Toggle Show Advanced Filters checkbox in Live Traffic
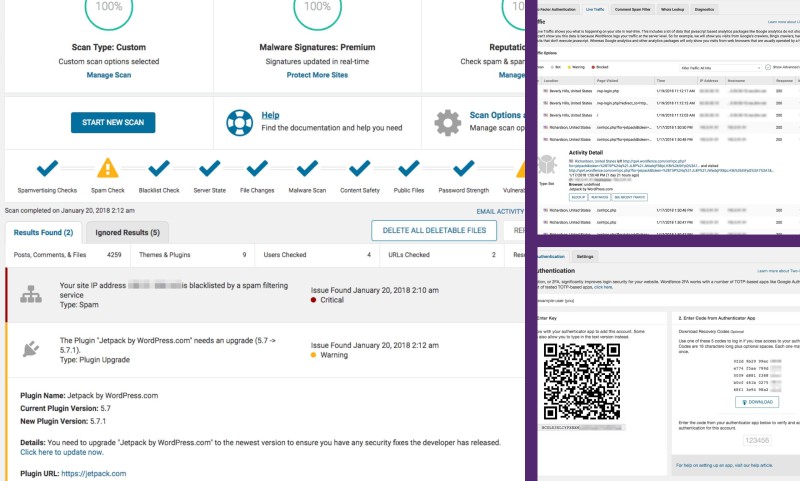The height and width of the screenshot is (481, 800). [768, 67]
